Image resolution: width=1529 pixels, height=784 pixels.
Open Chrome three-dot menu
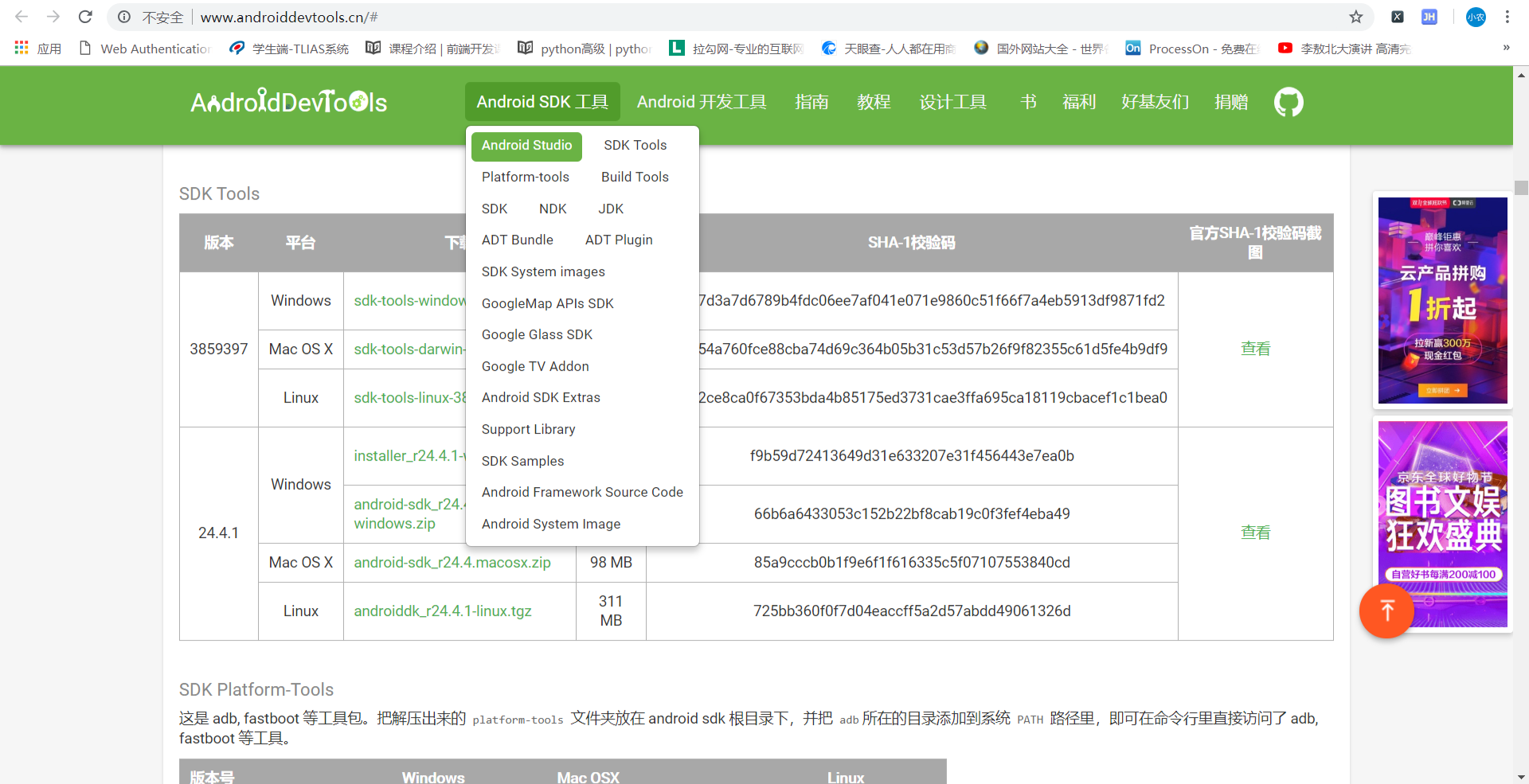pyautogui.click(x=1507, y=17)
